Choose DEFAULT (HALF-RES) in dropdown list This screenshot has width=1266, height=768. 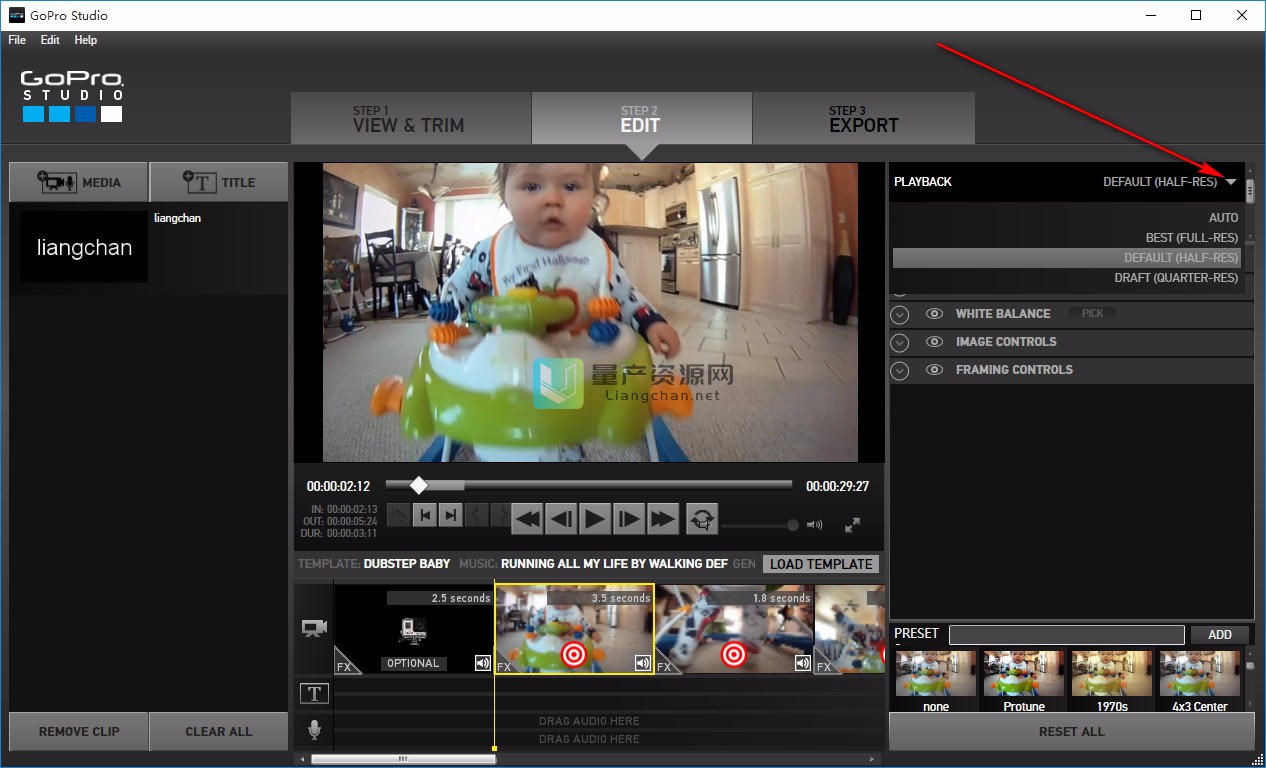(x=1066, y=257)
